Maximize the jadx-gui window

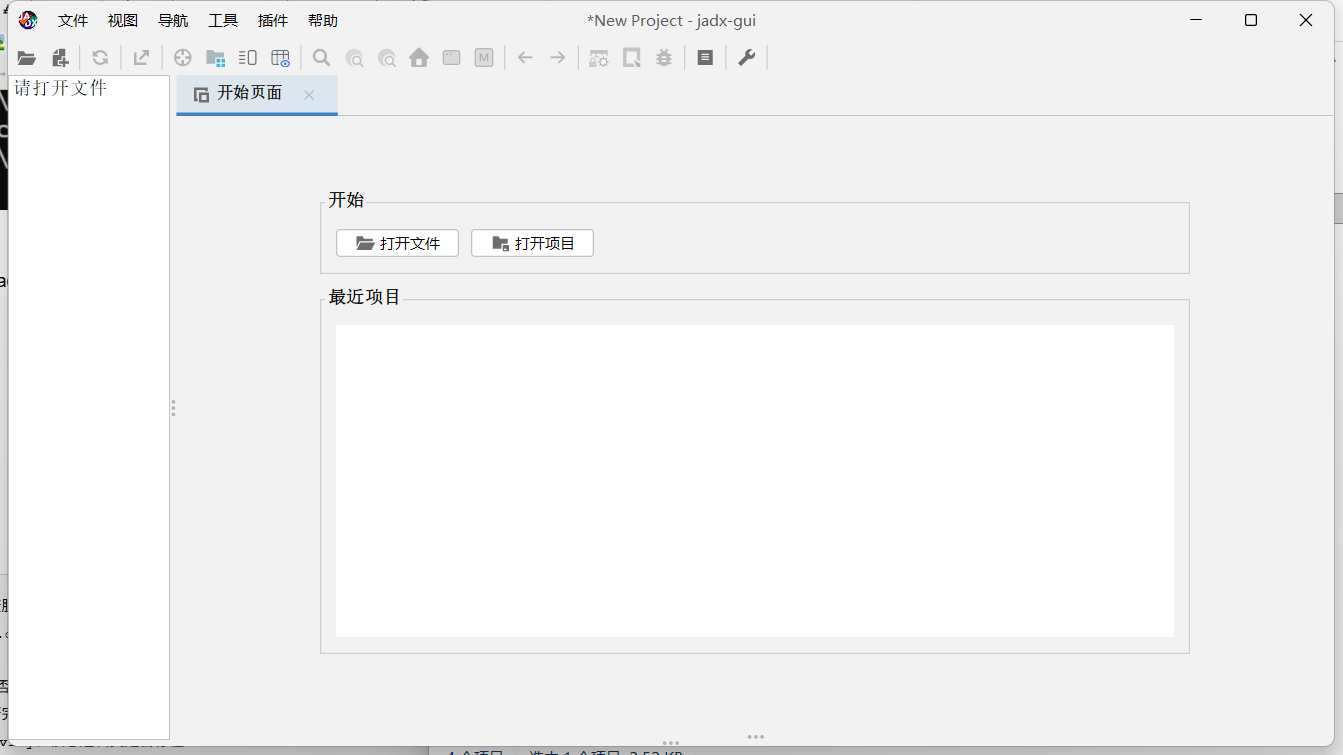(1250, 20)
